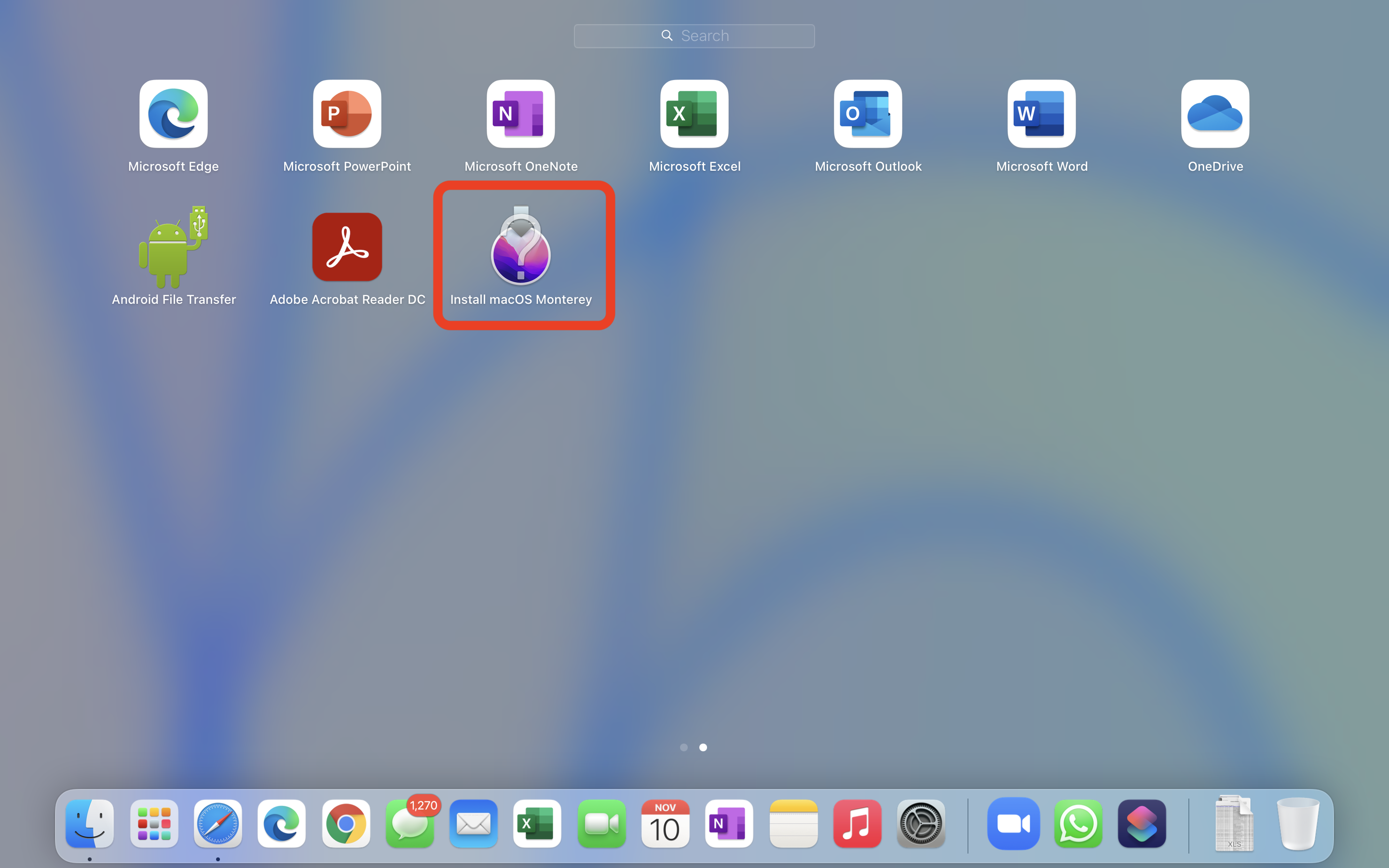
Task: Launch Microsoft Edge from Launchpad grid
Action: tap(173, 114)
